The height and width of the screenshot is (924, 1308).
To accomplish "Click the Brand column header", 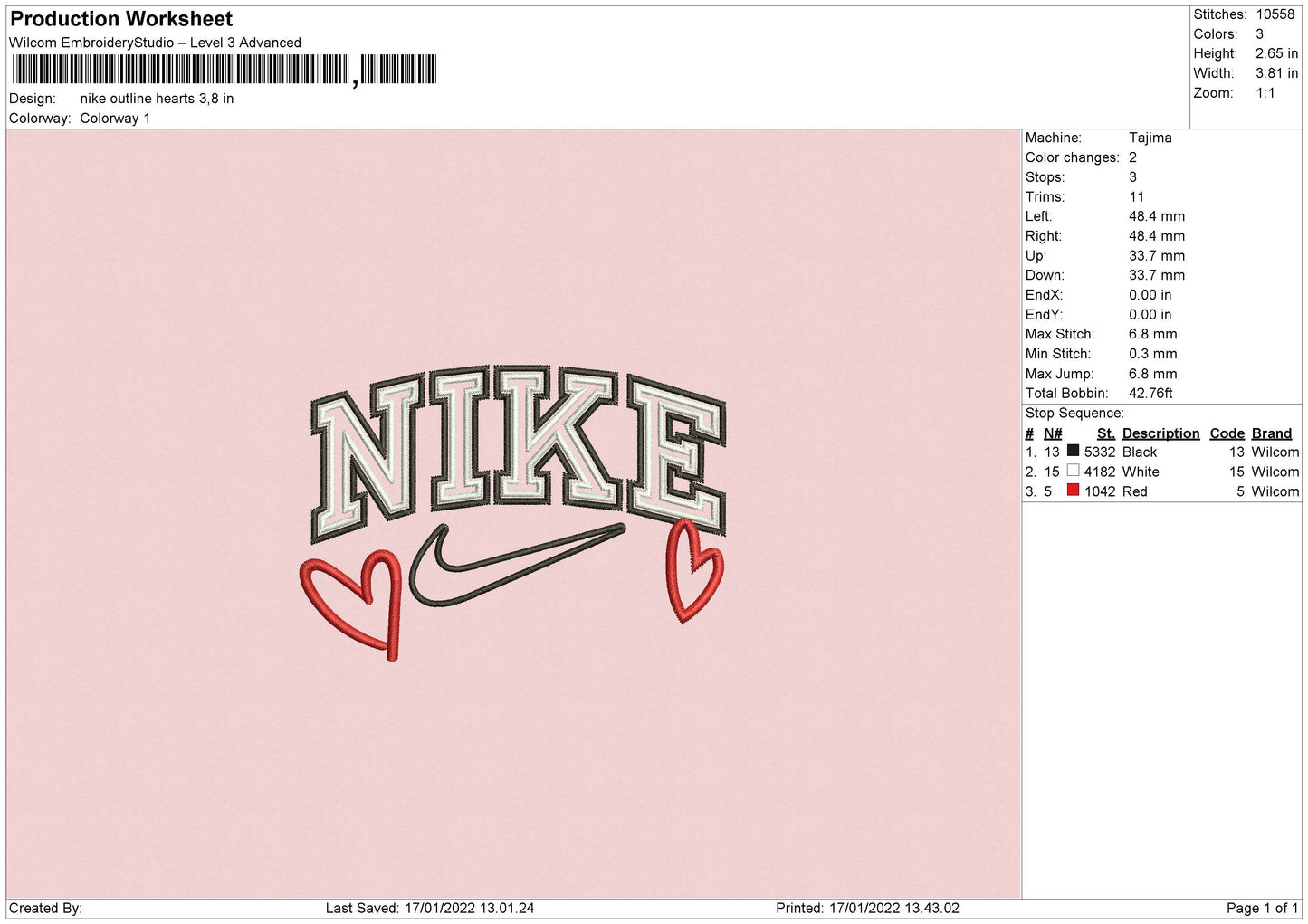I will point(1272,433).
